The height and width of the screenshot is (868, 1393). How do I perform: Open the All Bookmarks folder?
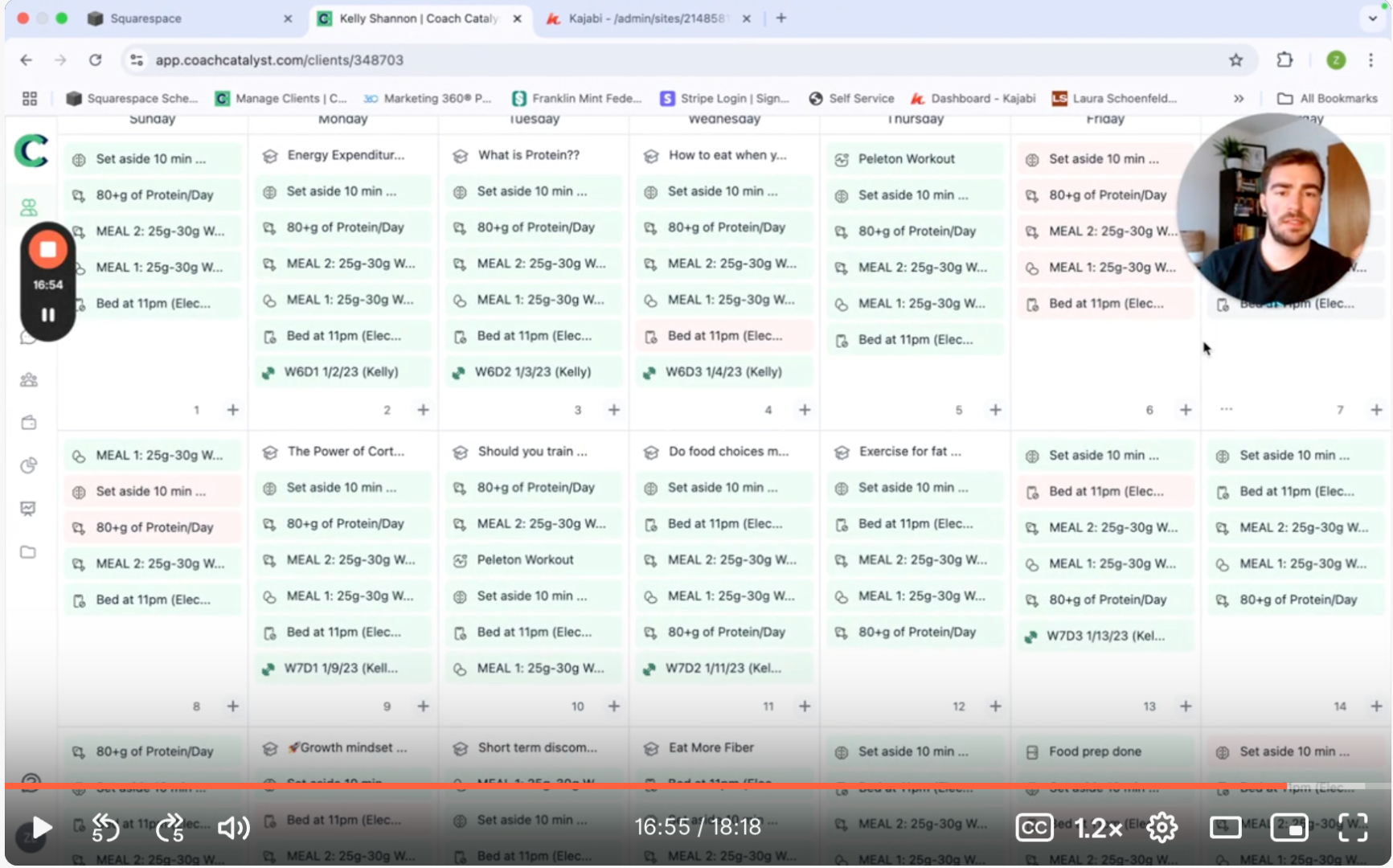[x=1327, y=98]
